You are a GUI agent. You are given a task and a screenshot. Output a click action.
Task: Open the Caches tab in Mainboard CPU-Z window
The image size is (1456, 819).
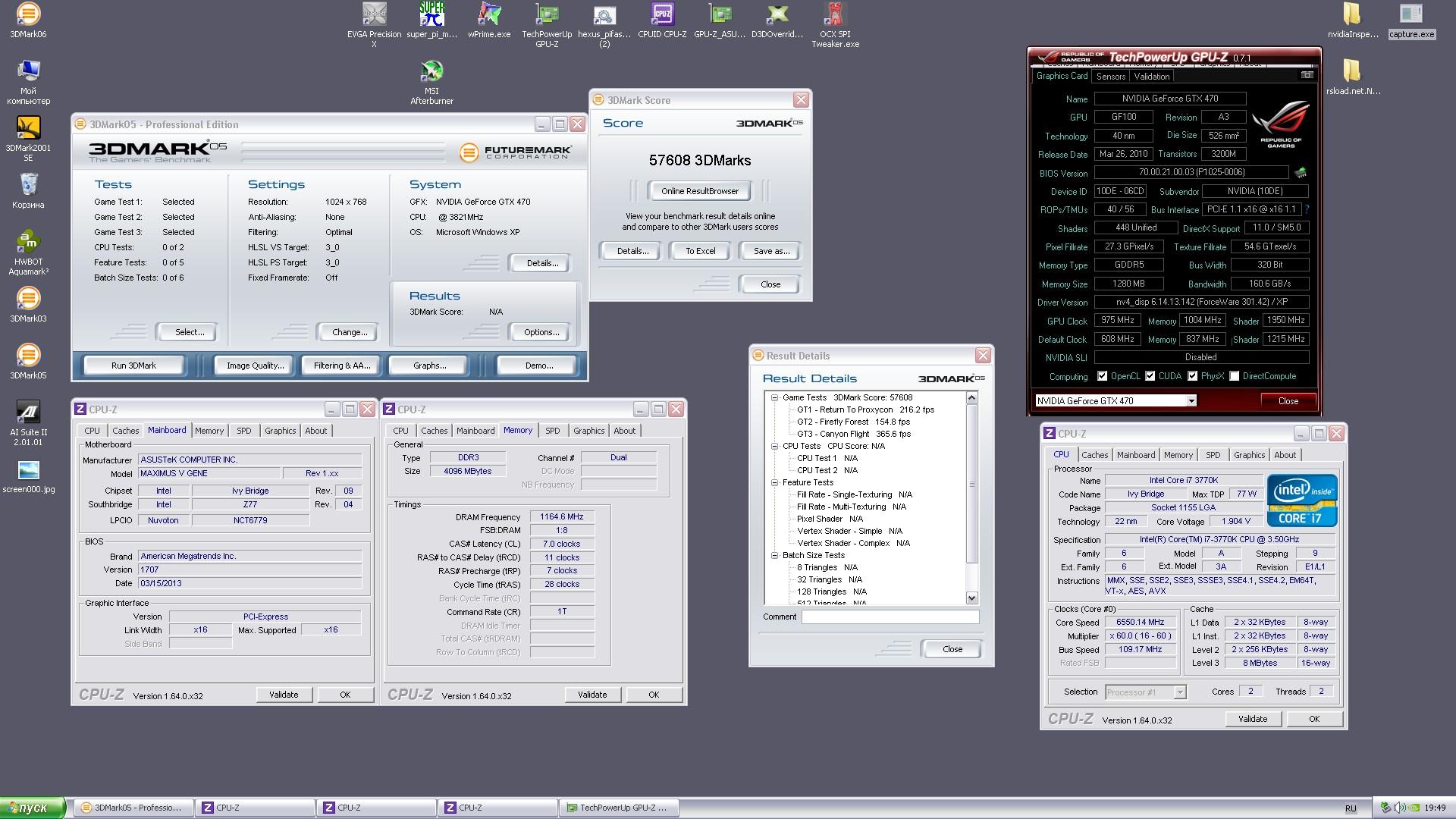coord(126,431)
